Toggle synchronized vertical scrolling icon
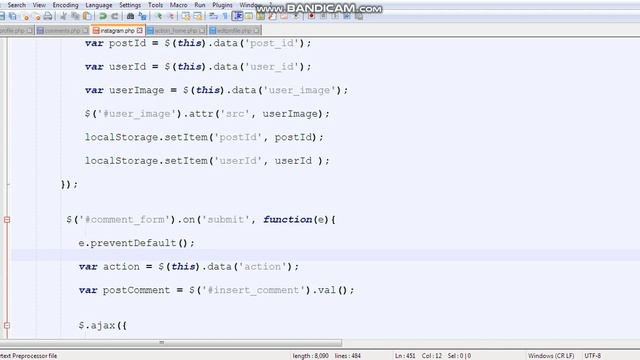This screenshot has height=360, width=640. 186,16
